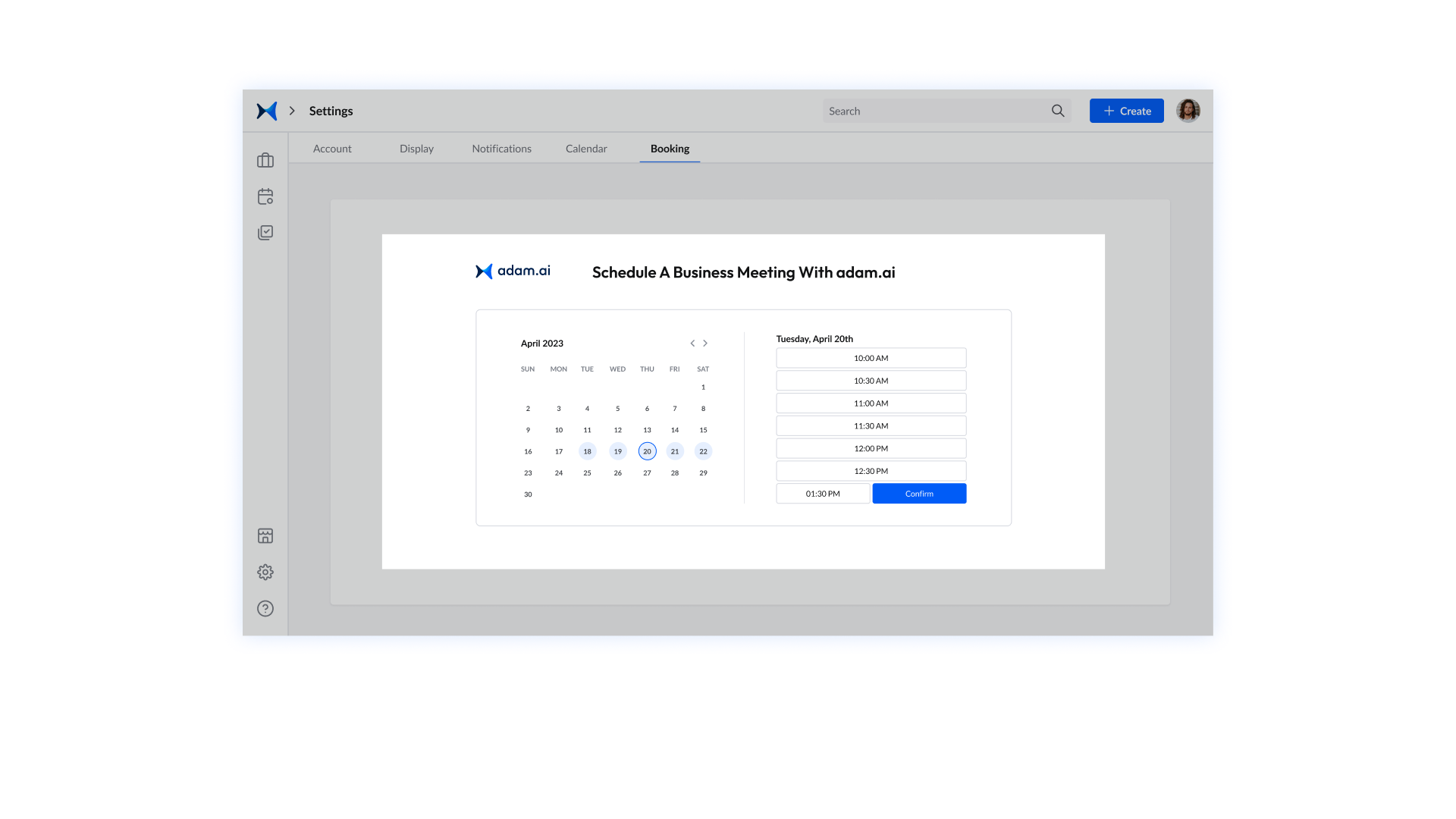
Task: Open the tasks checklist sidebar icon
Action: click(265, 233)
